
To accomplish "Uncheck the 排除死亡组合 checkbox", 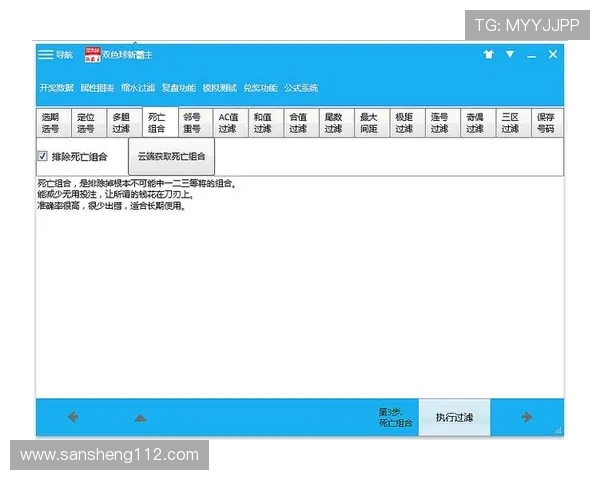I will (x=42, y=156).
